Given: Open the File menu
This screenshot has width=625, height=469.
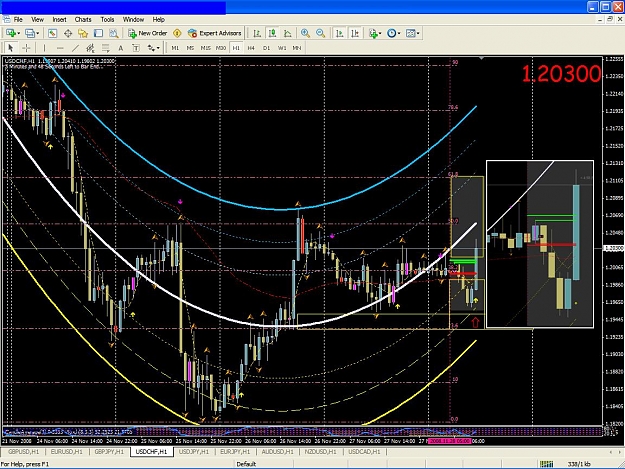Looking at the screenshot, I should (18, 20).
